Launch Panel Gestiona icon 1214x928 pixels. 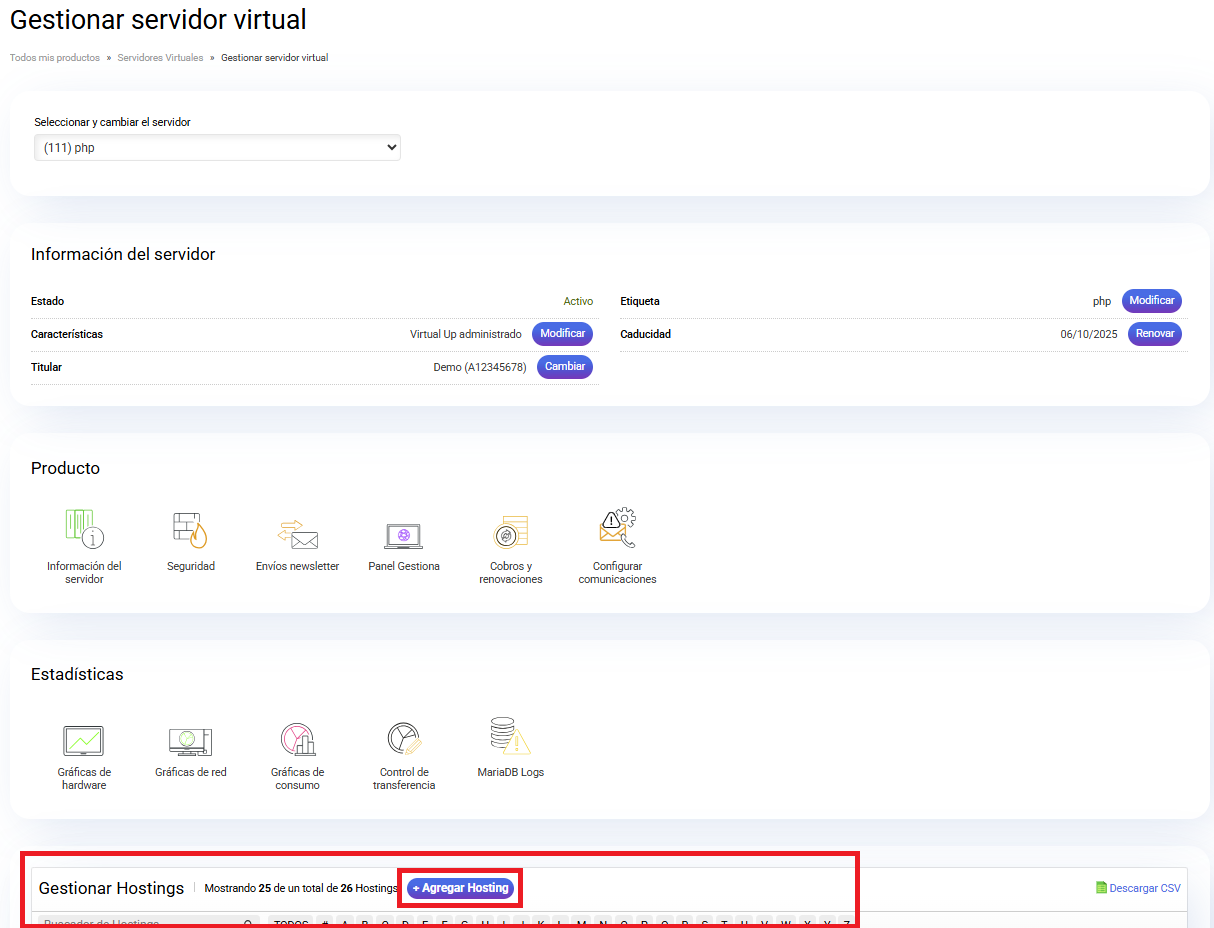pos(404,535)
